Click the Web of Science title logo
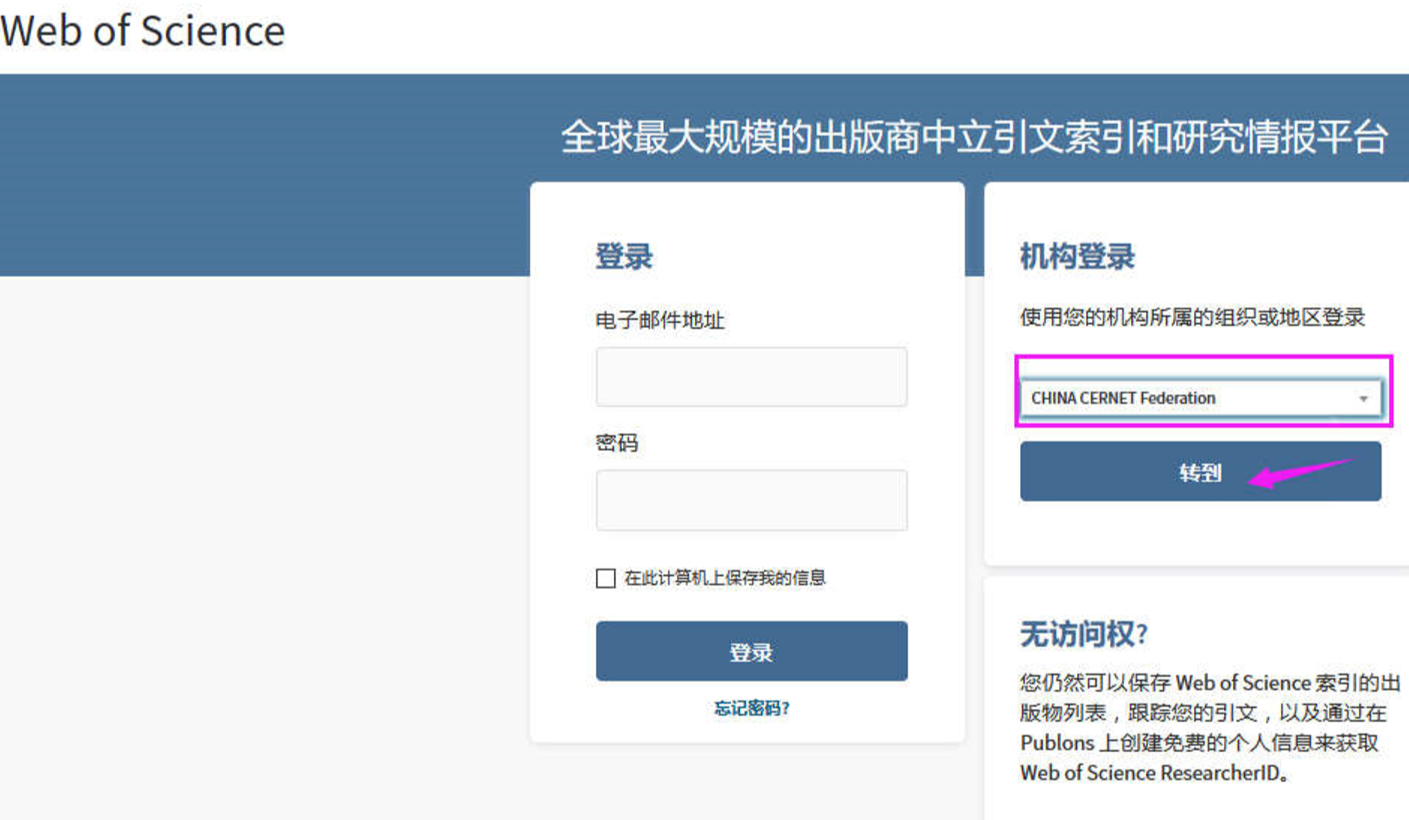This screenshot has height=820, width=1409. tap(142, 30)
